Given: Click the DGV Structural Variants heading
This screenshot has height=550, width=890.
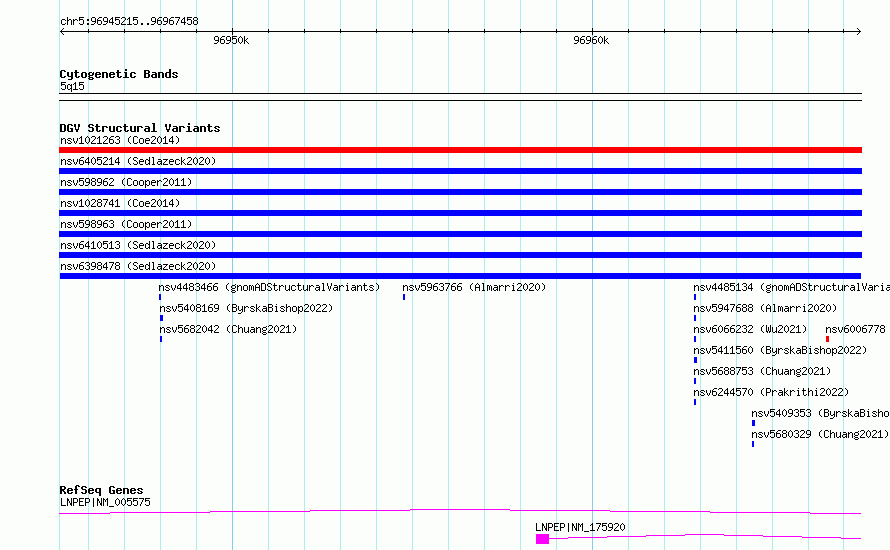Looking at the screenshot, I should tap(140, 128).
